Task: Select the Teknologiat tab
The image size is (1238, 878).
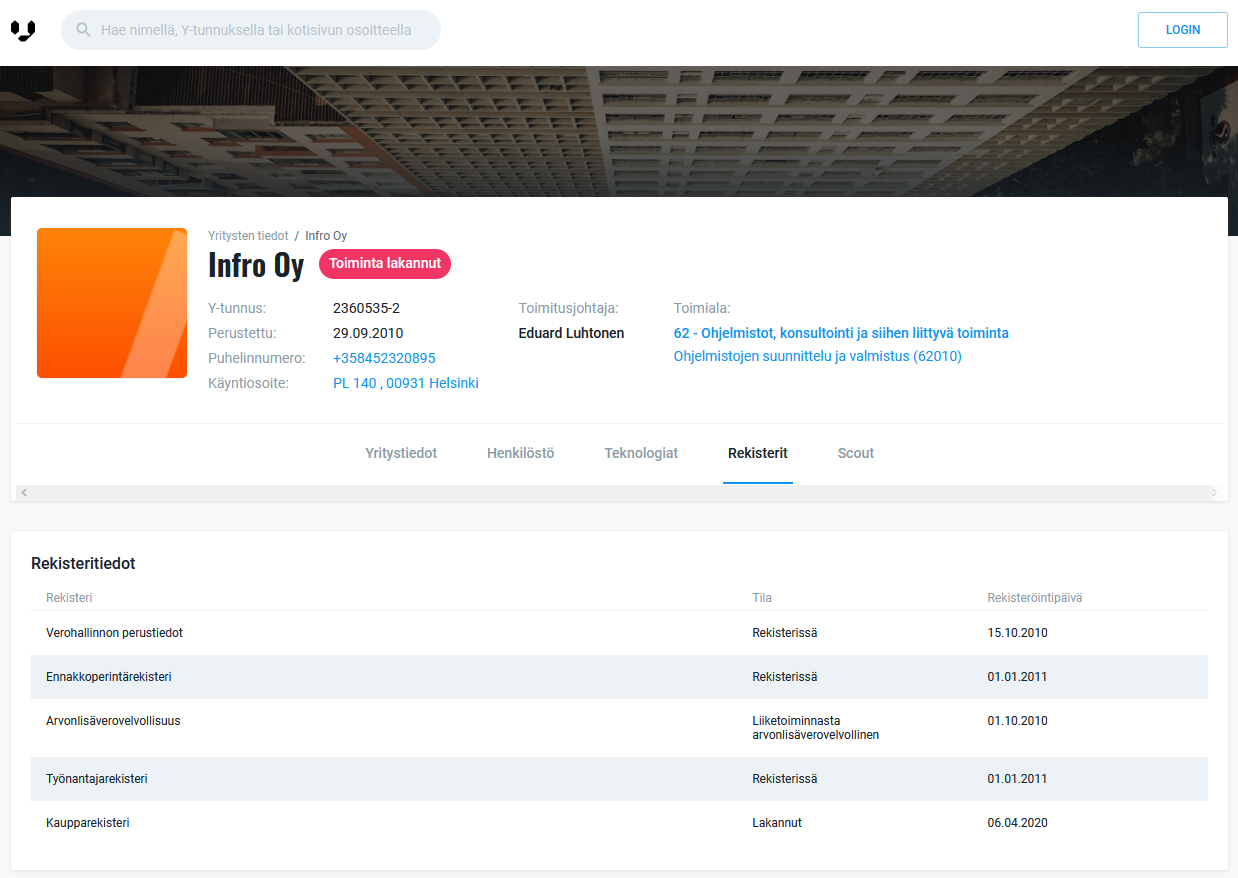Action: point(641,453)
